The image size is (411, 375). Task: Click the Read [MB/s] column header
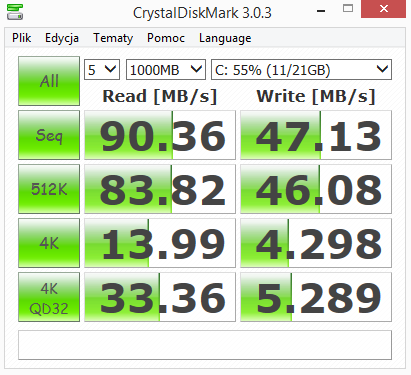160,96
